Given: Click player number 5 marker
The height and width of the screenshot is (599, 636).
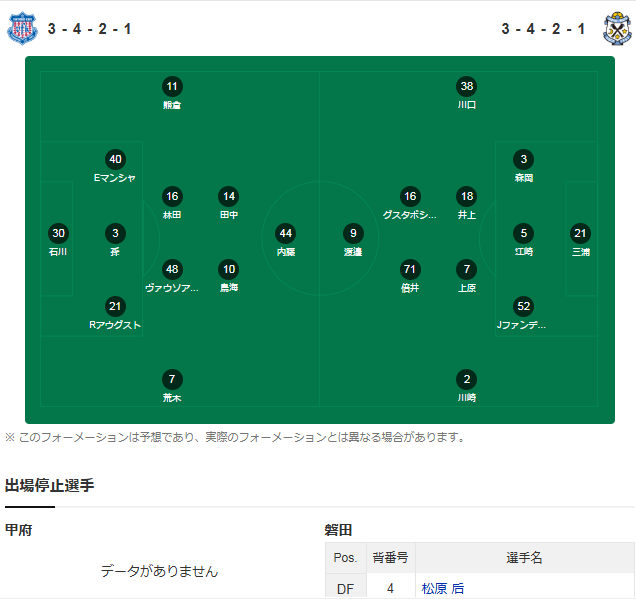Looking at the screenshot, I should pyautogui.click(x=523, y=233).
